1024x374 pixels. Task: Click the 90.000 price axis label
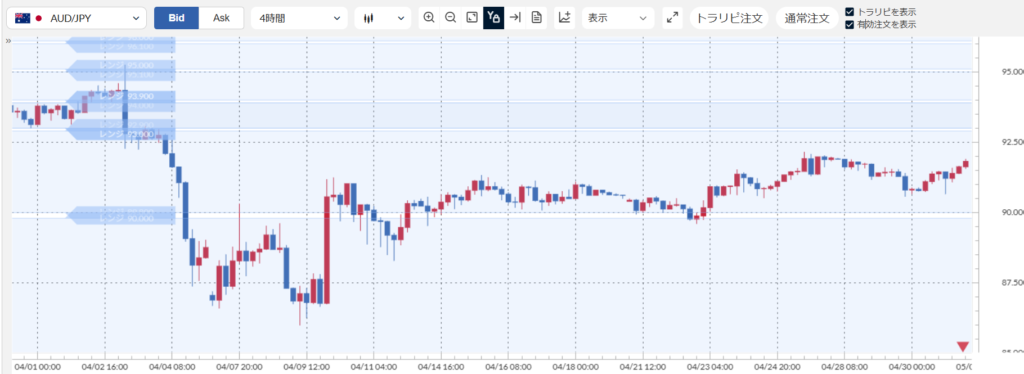coord(1012,212)
